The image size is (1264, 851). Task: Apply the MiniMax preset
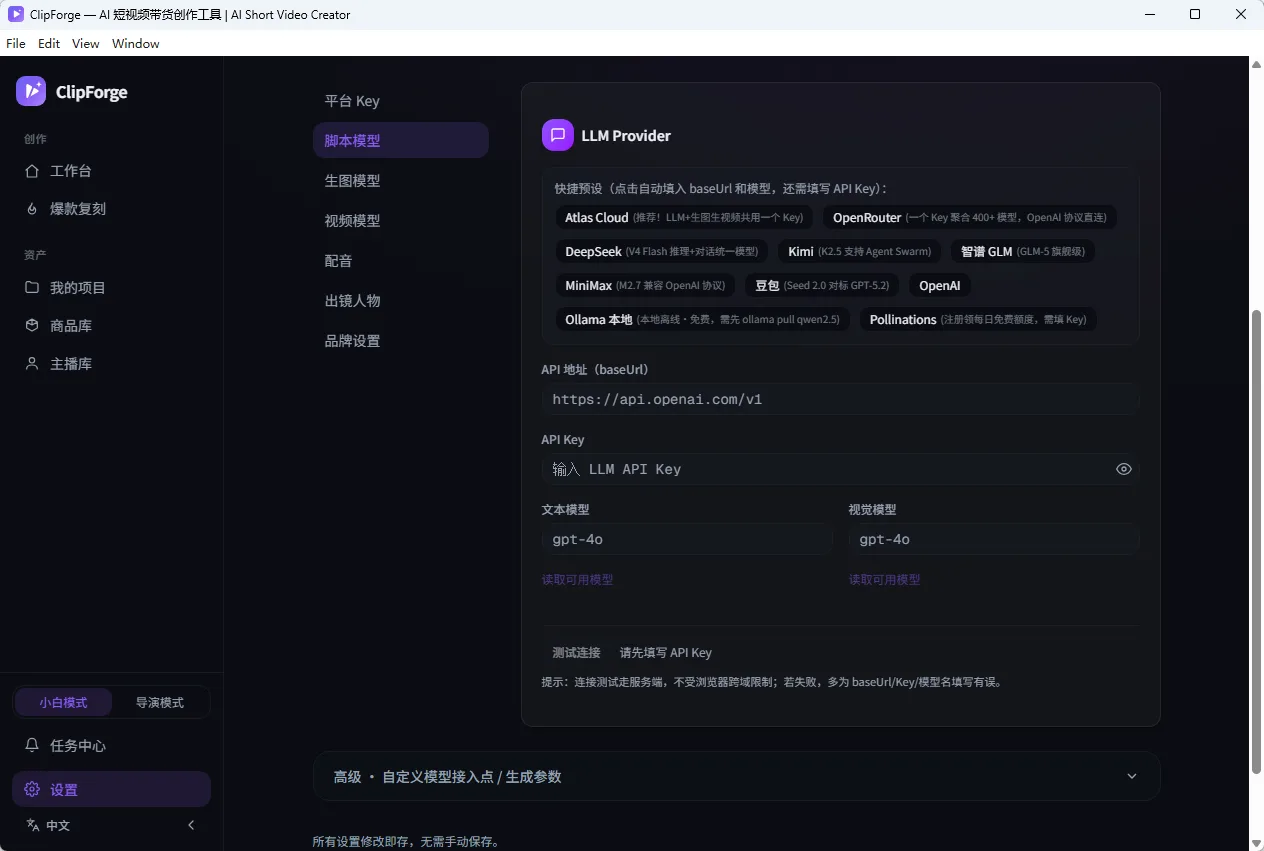[x=645, y=285]
